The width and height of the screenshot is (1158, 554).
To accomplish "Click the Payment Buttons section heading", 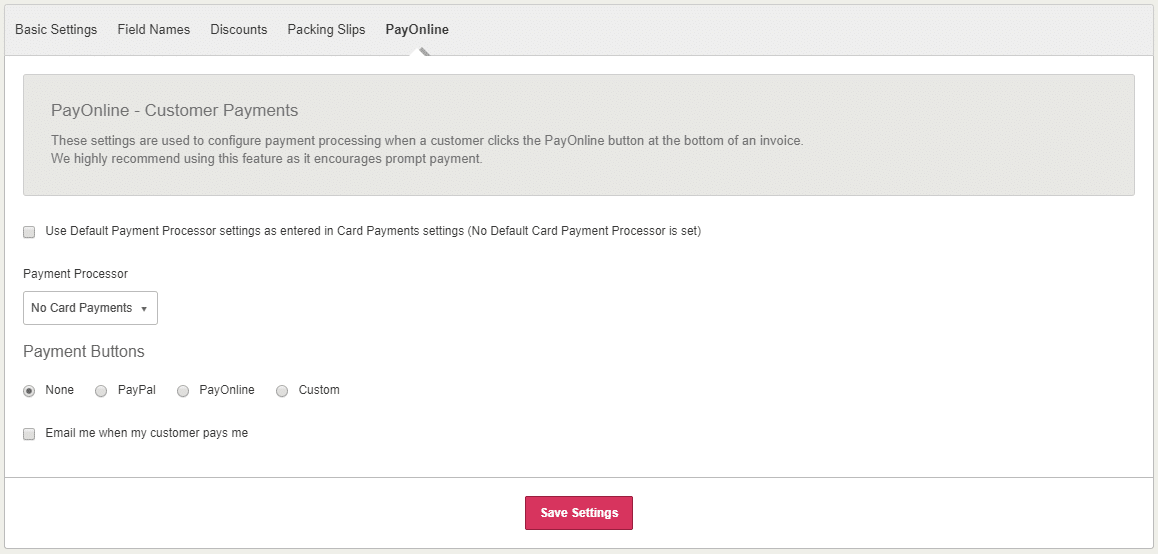I will [84, 352].
